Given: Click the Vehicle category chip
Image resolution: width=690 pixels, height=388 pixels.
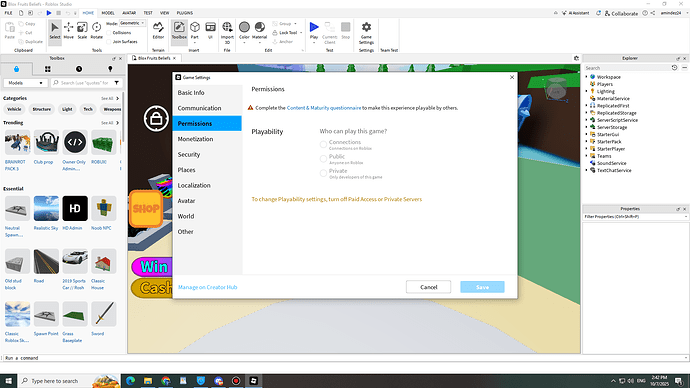Looking at the screenshot, I should [x=14, y=109].
